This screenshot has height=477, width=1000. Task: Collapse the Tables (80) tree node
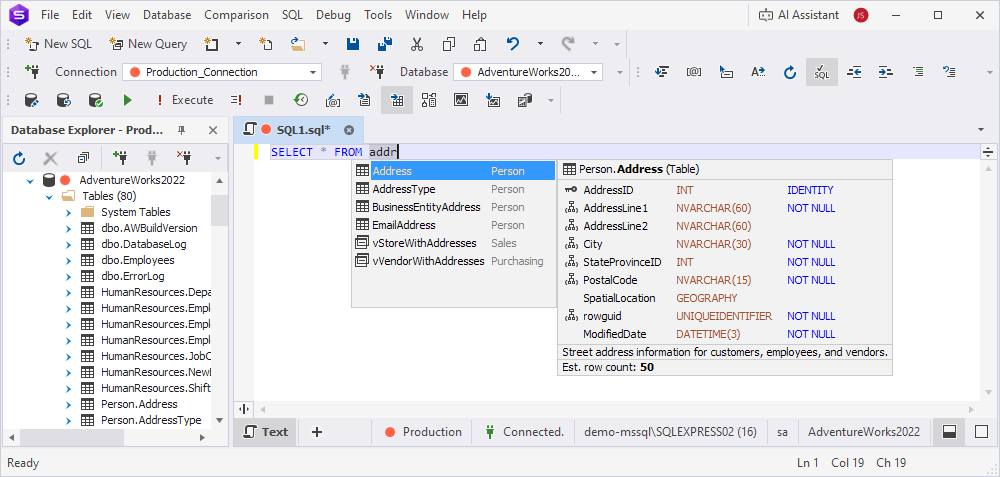[x=49, y=196]
